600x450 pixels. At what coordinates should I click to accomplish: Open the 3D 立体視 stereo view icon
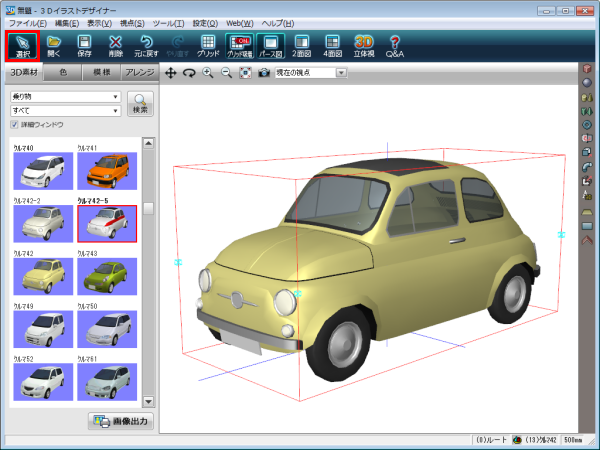[365, 45]
